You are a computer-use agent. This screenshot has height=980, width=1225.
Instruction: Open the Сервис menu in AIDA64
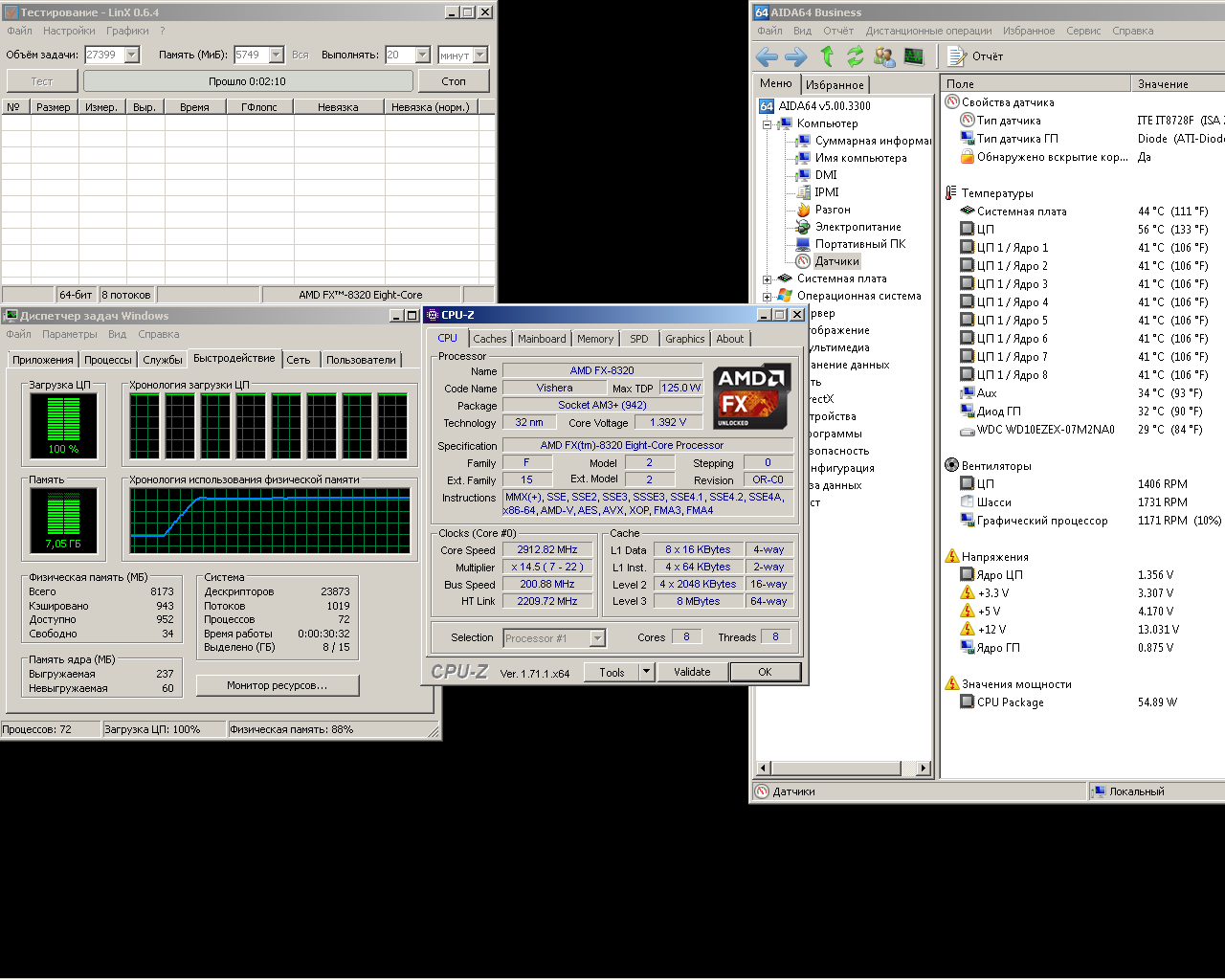(1082, 31)
